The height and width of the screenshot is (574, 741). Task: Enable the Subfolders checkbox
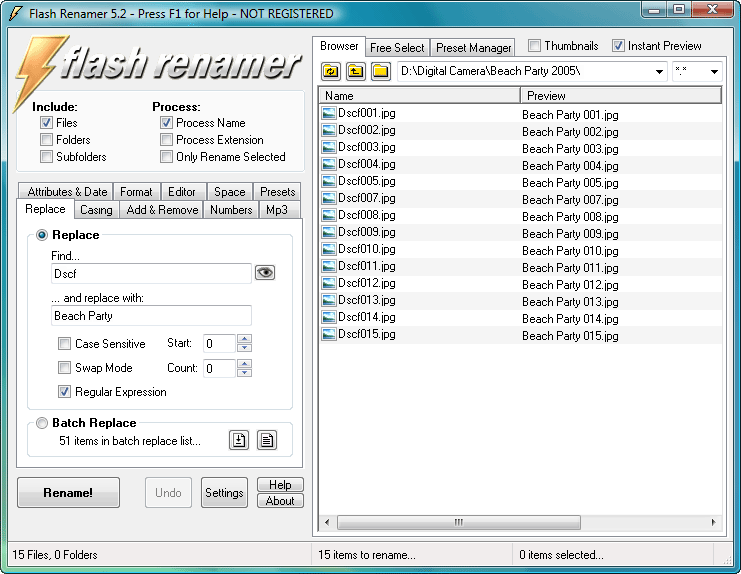(46, 157)
